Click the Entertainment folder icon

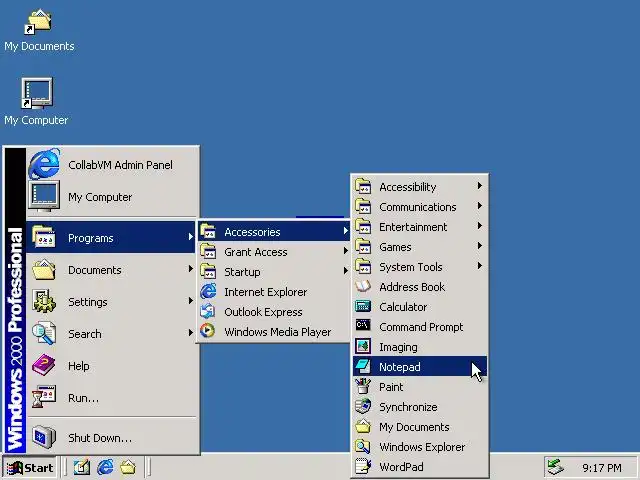coord(362,226)
